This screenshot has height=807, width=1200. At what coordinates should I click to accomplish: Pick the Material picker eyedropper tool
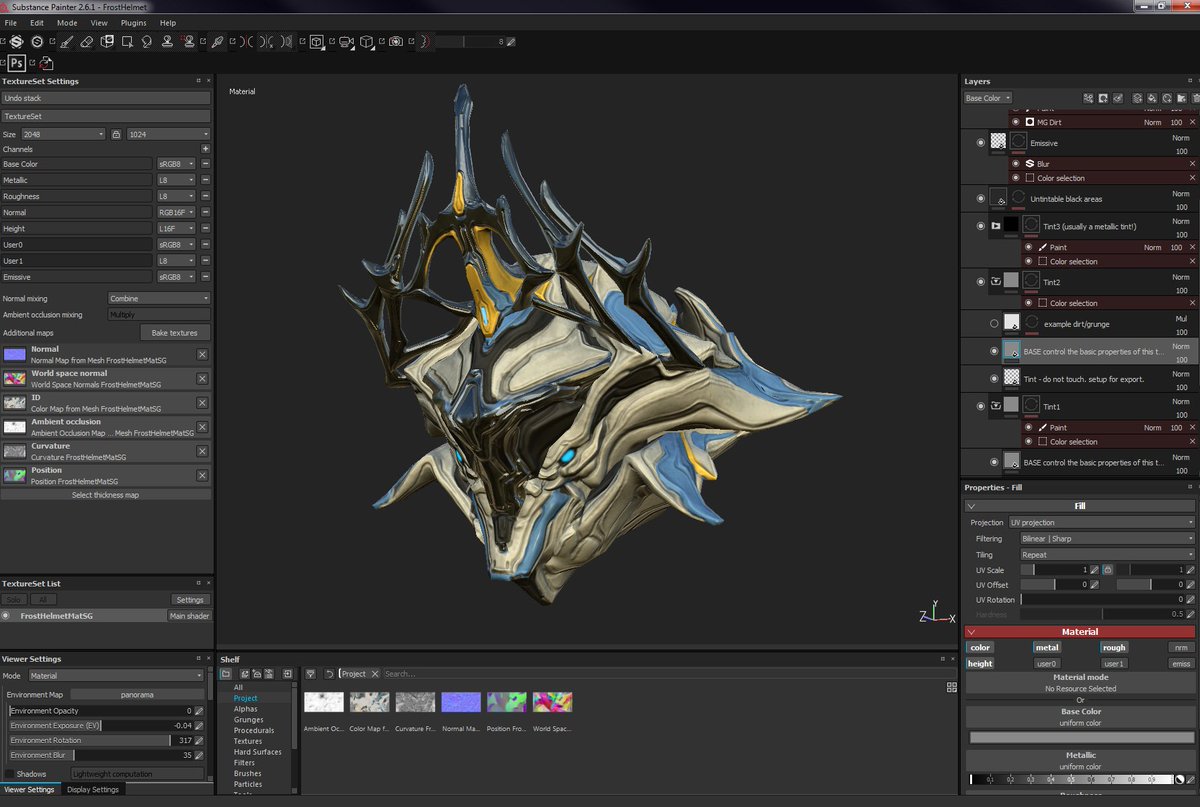[x=217, y=42]
